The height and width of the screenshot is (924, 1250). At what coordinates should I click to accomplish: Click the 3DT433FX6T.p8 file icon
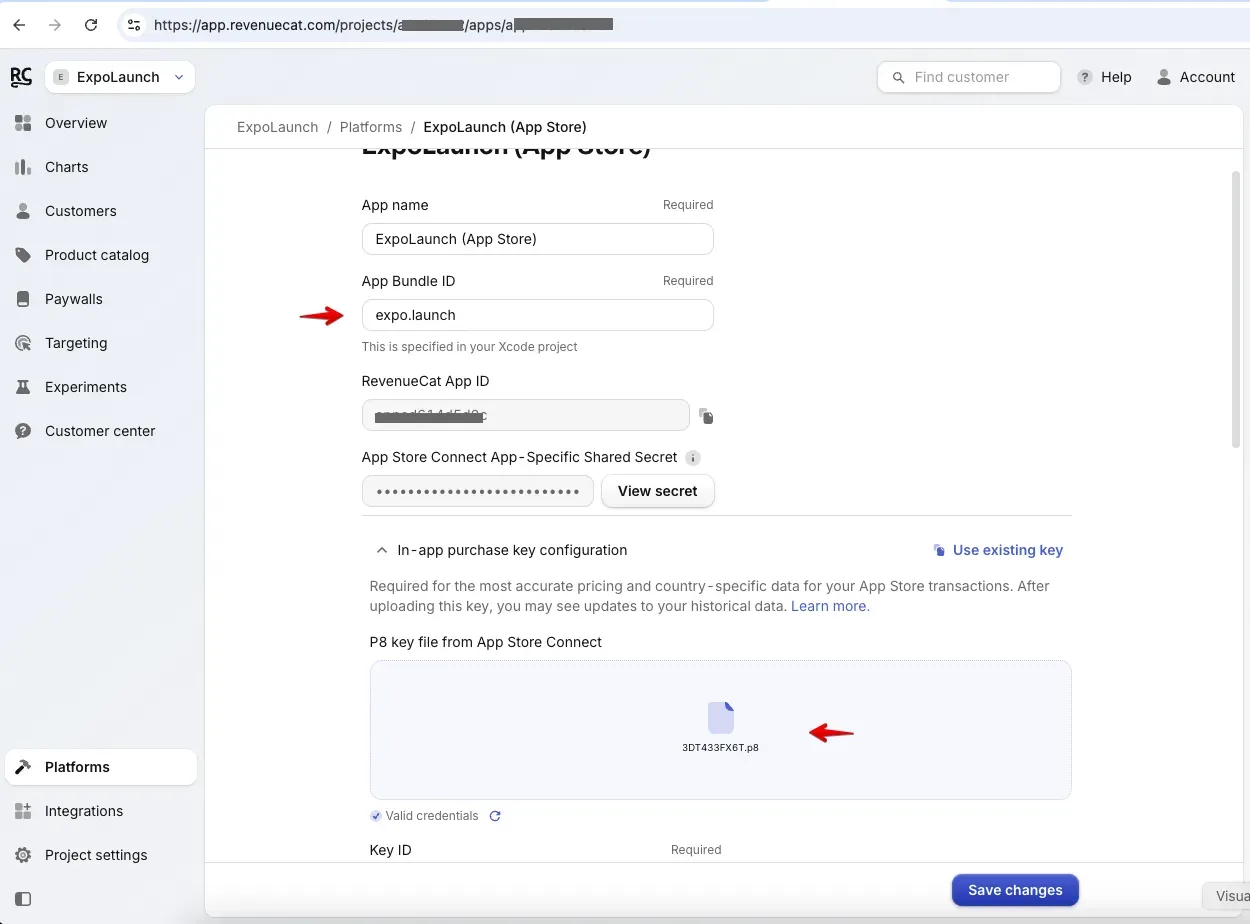[721, 718]
